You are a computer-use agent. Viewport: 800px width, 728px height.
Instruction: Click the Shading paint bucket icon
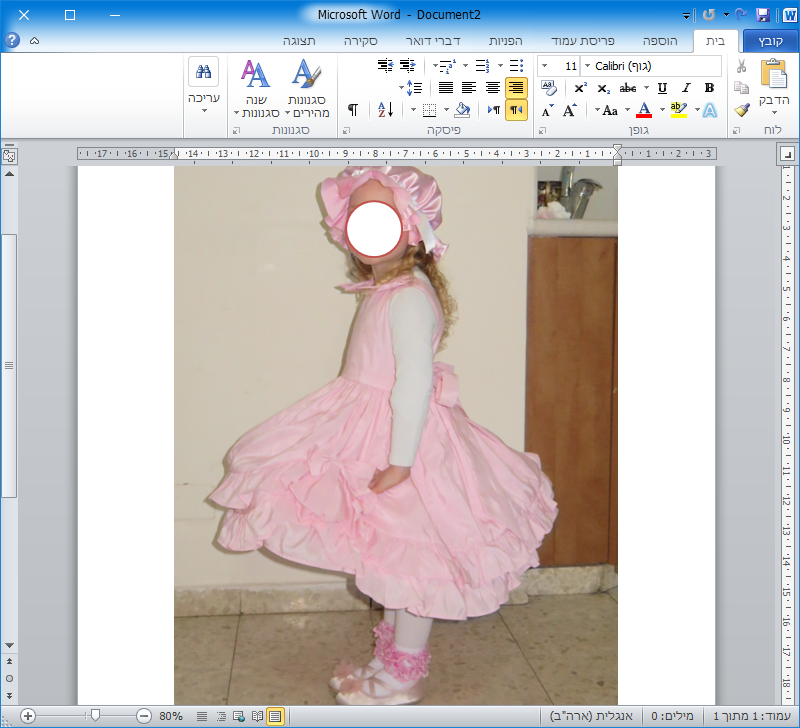click(462, 110)
